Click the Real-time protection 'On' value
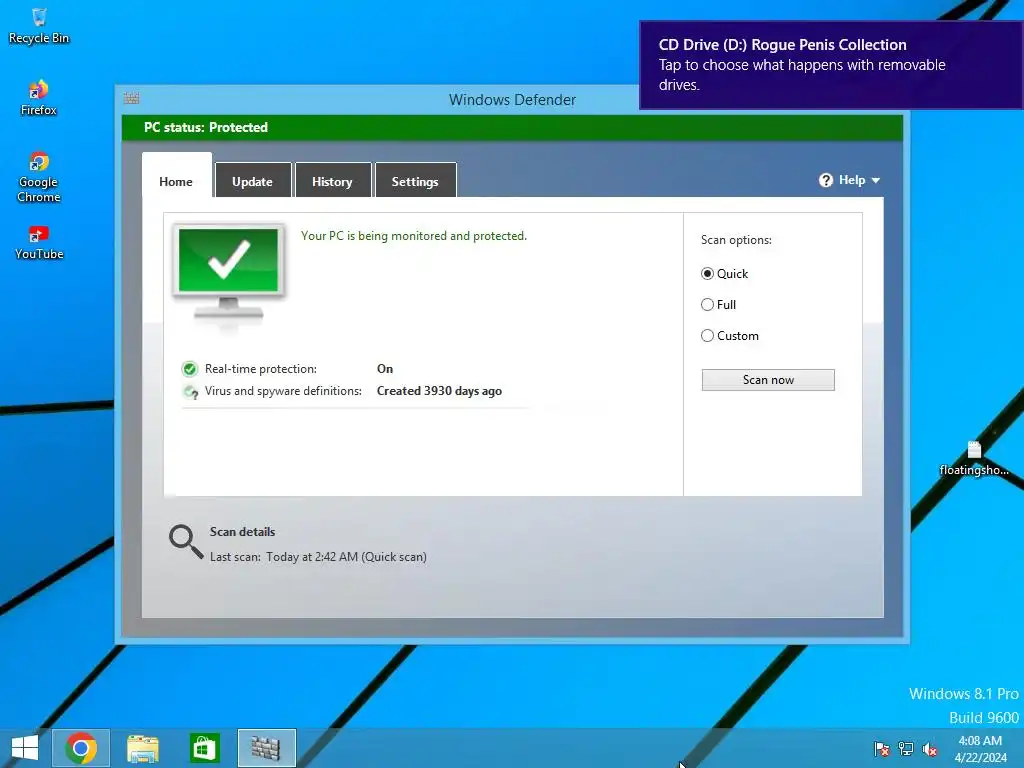1024x768 pixels. point(385,369)
